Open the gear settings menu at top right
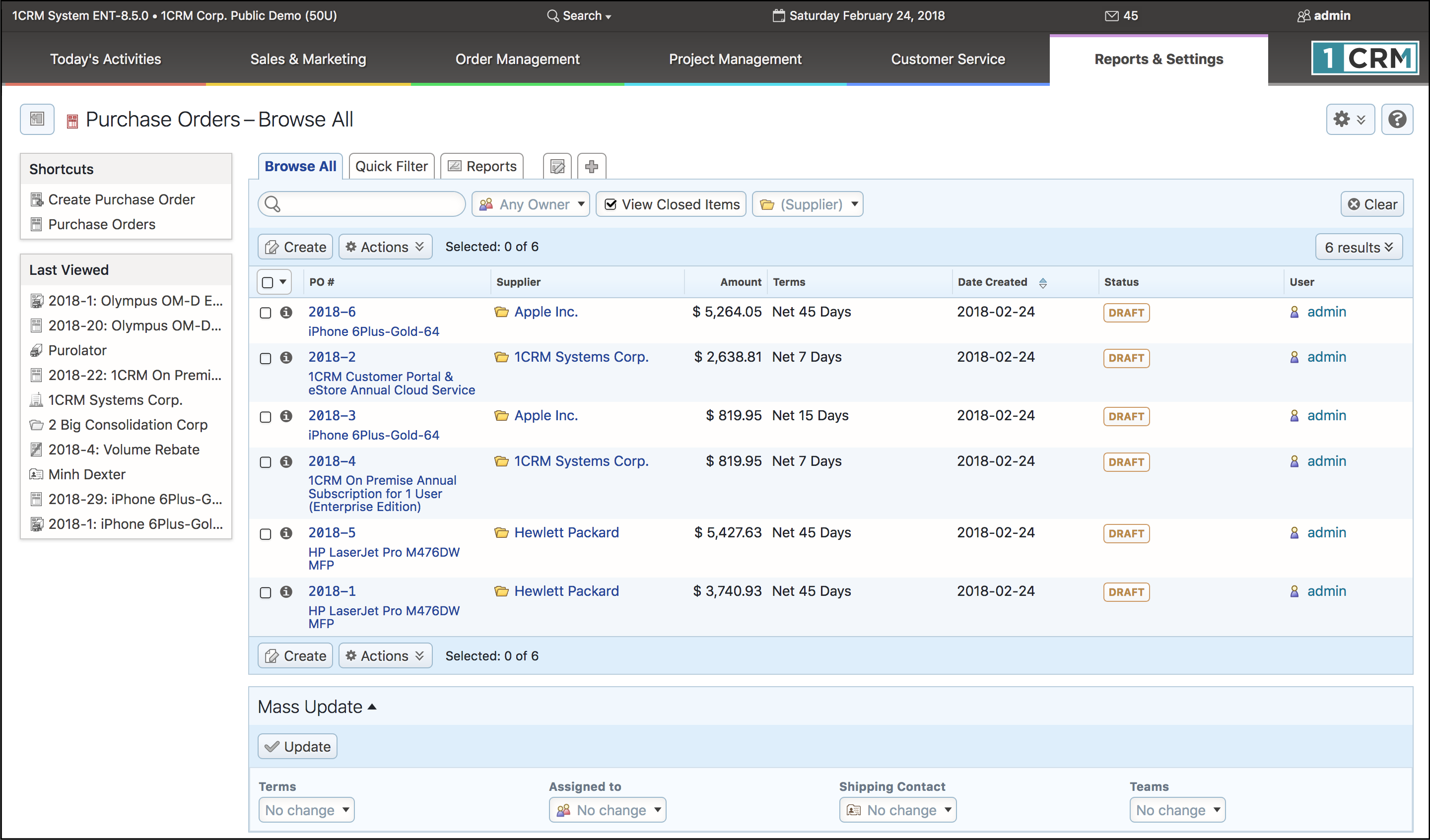The width and height of the screenshot is (1430, 840). point(1350,119)
